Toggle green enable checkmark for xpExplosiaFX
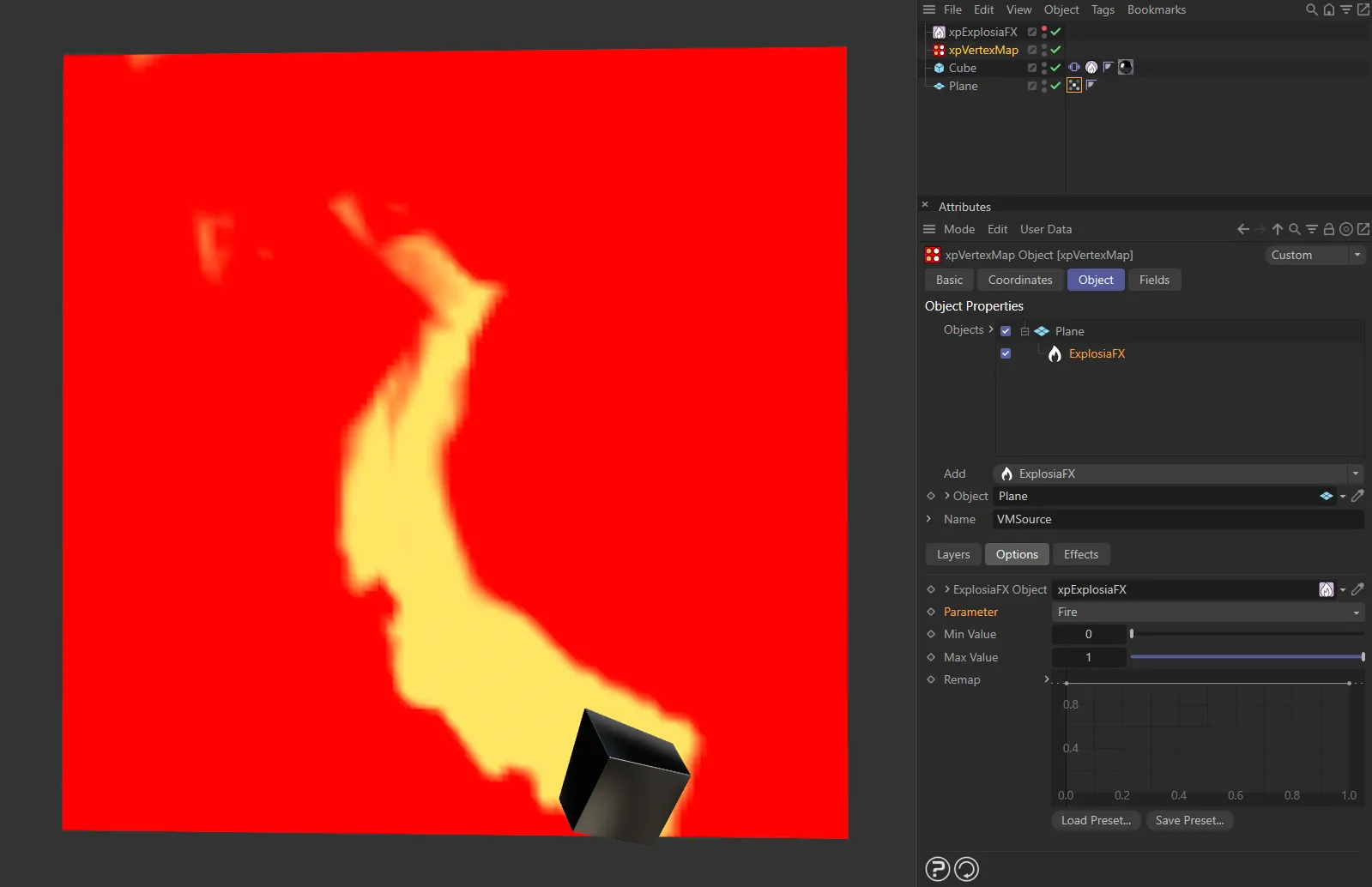 tap(1056, 32)
